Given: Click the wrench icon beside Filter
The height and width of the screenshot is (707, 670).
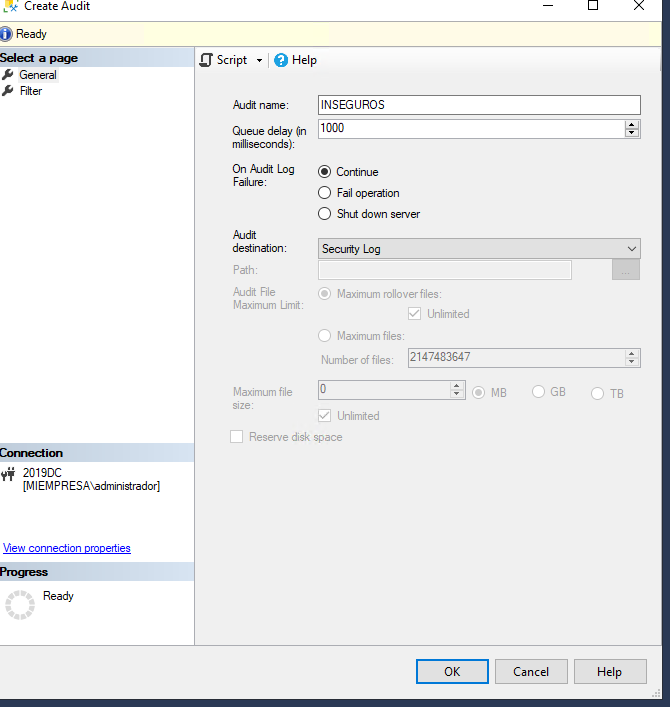Looking at the screenshot, I should coord(9,91).
